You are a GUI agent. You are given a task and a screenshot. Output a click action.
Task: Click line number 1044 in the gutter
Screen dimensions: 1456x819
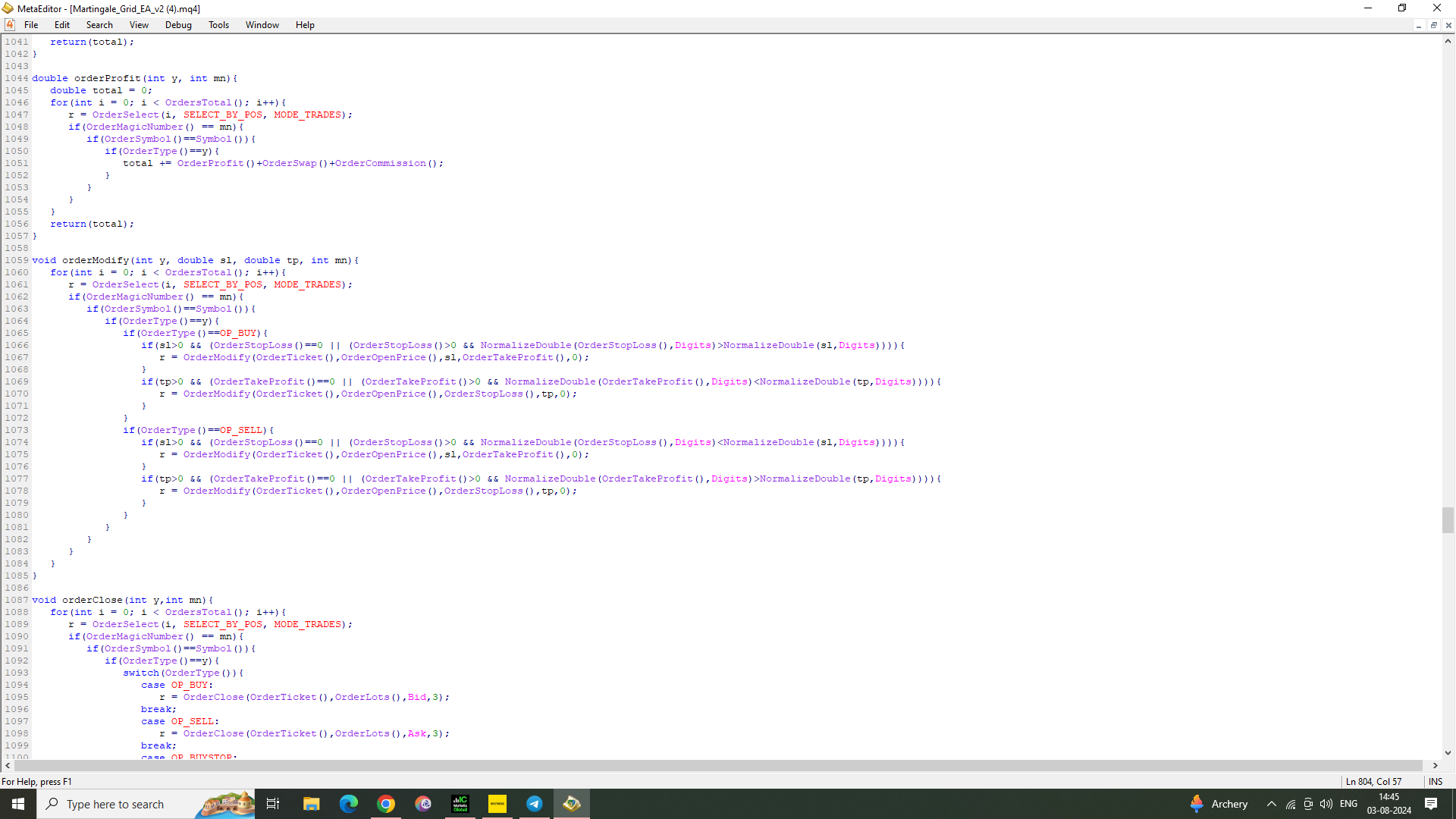click(17, 78)
